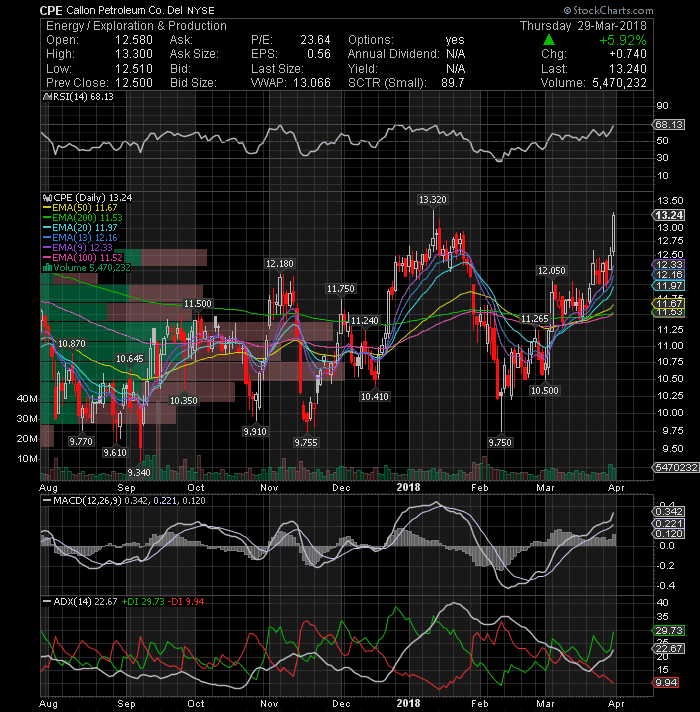
Task: Click the red 9.94 tag on ADX axis
Action: [666, 682]
